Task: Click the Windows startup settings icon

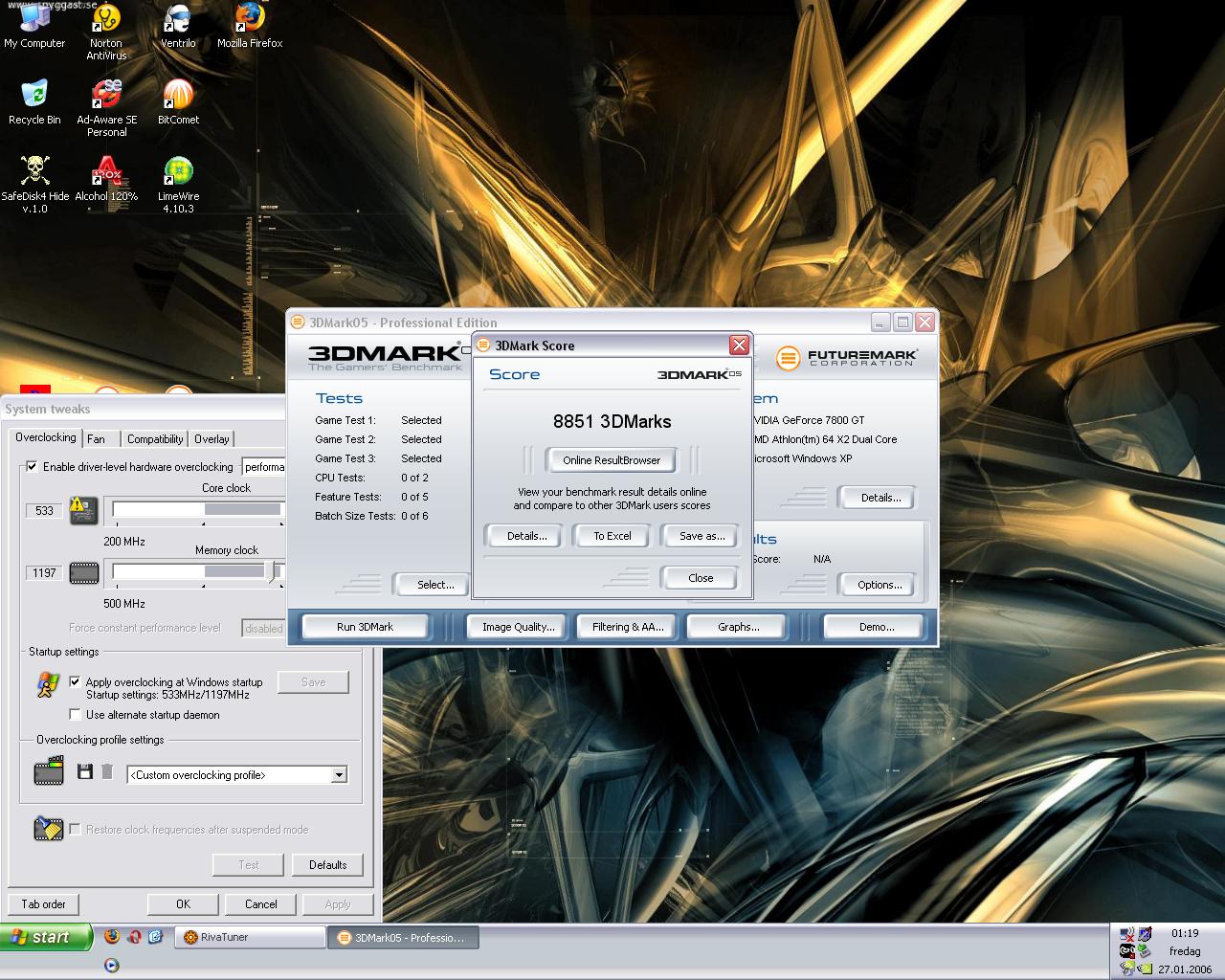Action: click(48, 684)
